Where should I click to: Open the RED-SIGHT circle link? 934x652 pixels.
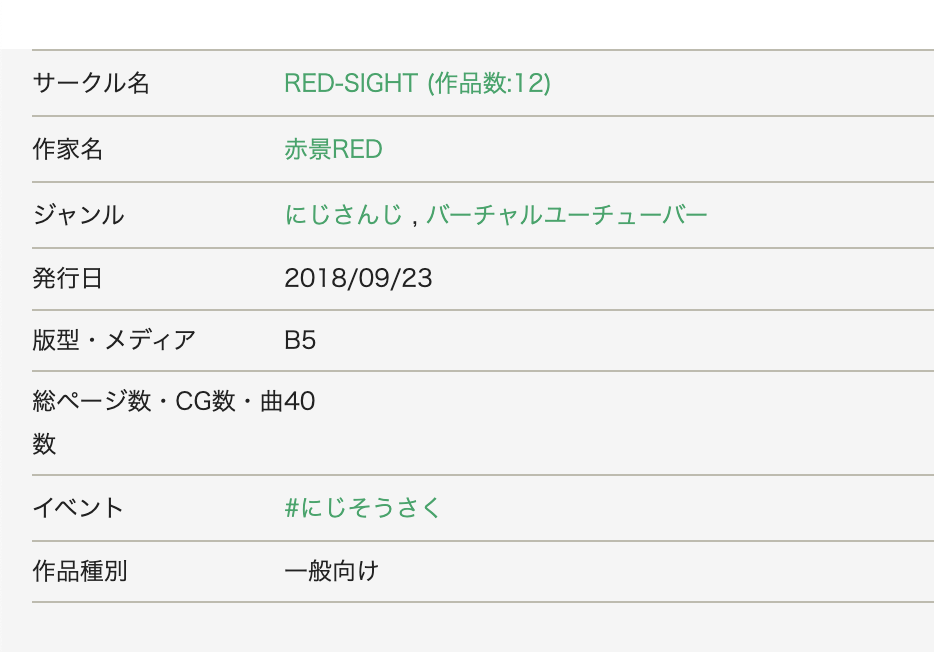click(417, 83)
